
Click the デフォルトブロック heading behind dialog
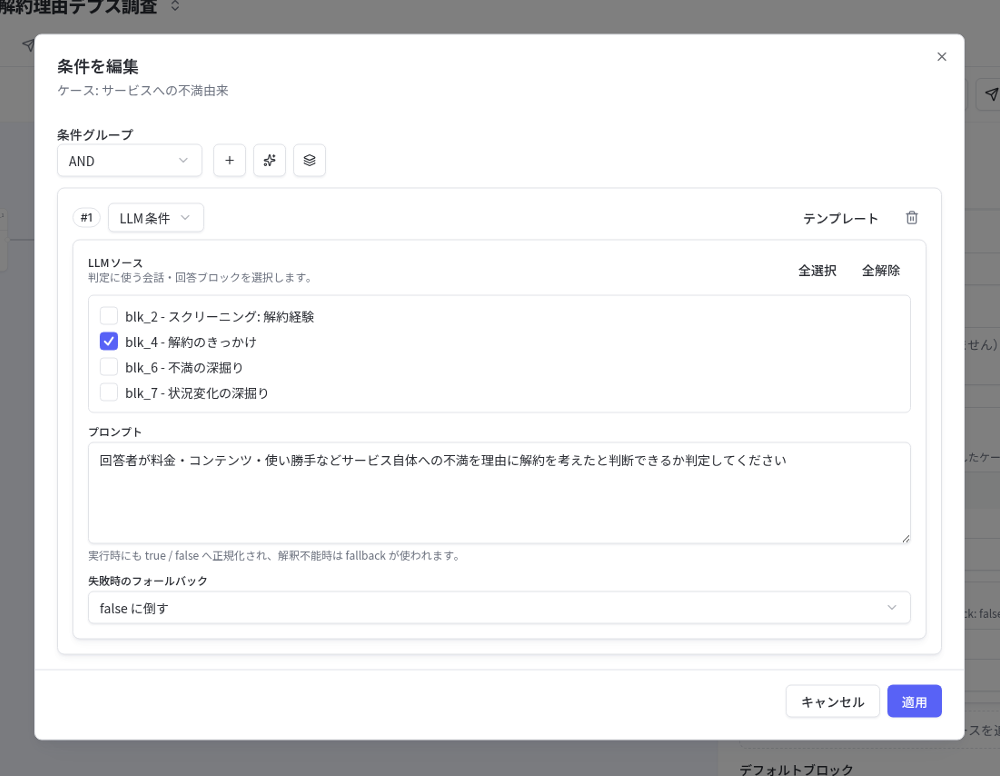pyautogui.click(x=796, y=769)
